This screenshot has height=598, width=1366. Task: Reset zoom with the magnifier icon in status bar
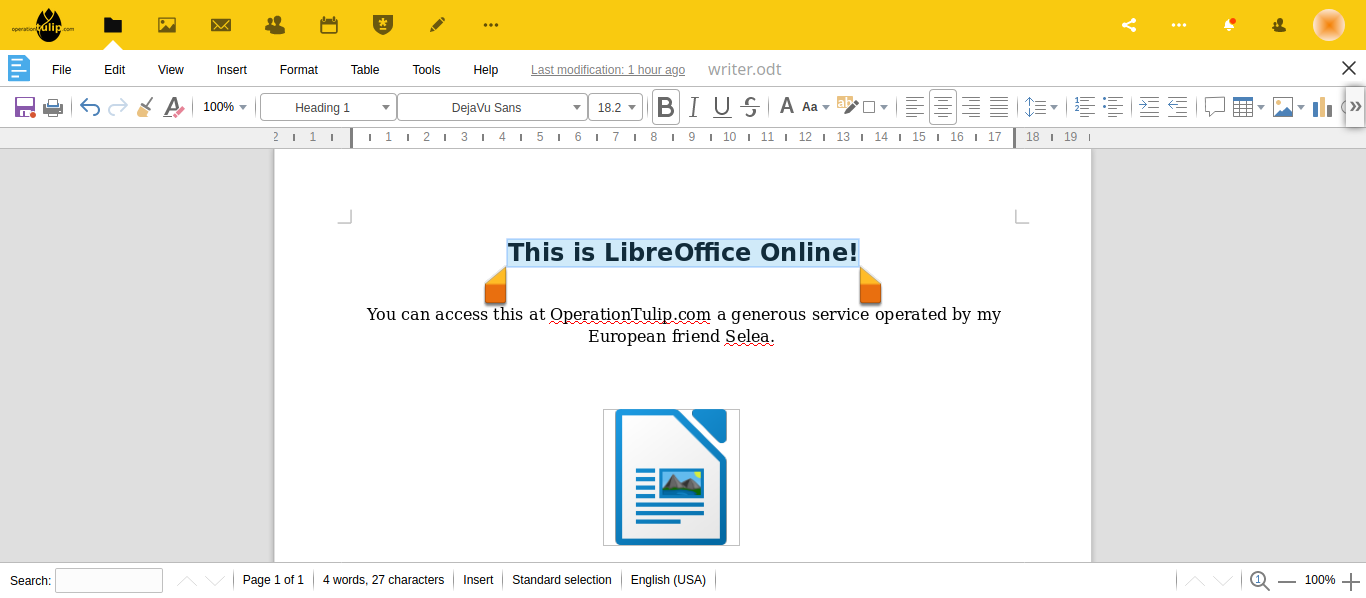[1260, 580]
